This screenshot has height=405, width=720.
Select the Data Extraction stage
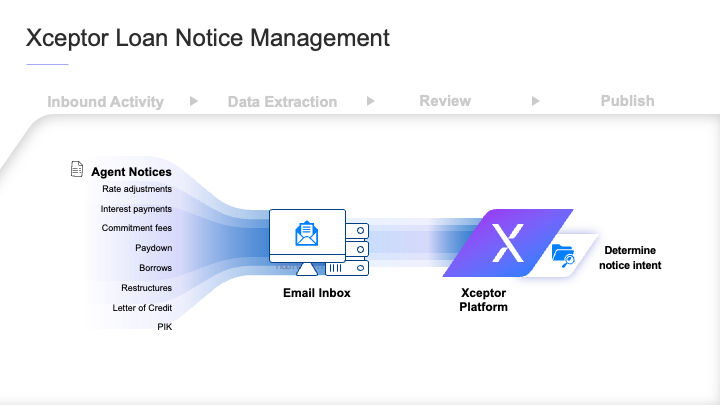[x=282, y=101]
